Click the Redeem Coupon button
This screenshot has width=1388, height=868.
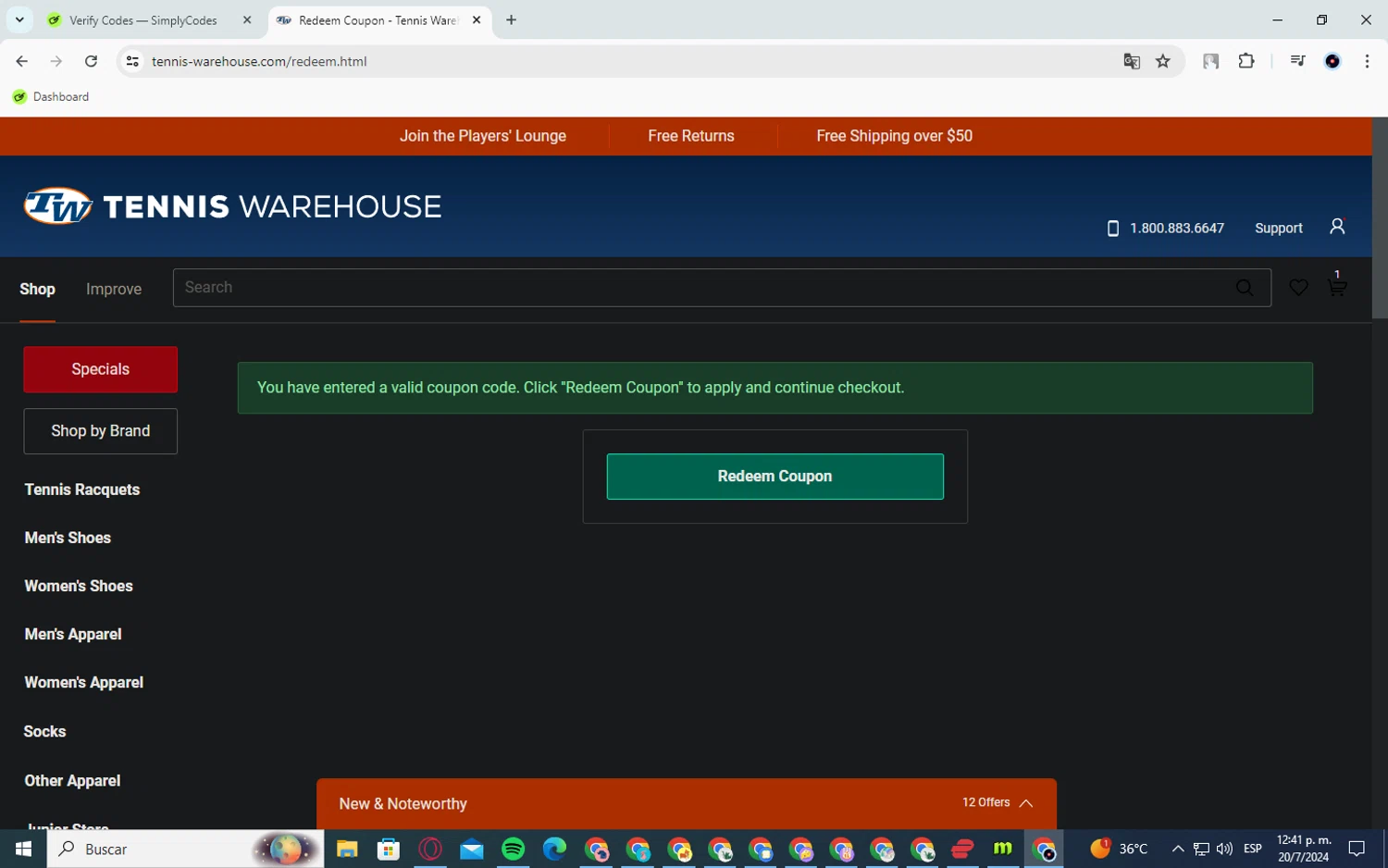[775, 477]
